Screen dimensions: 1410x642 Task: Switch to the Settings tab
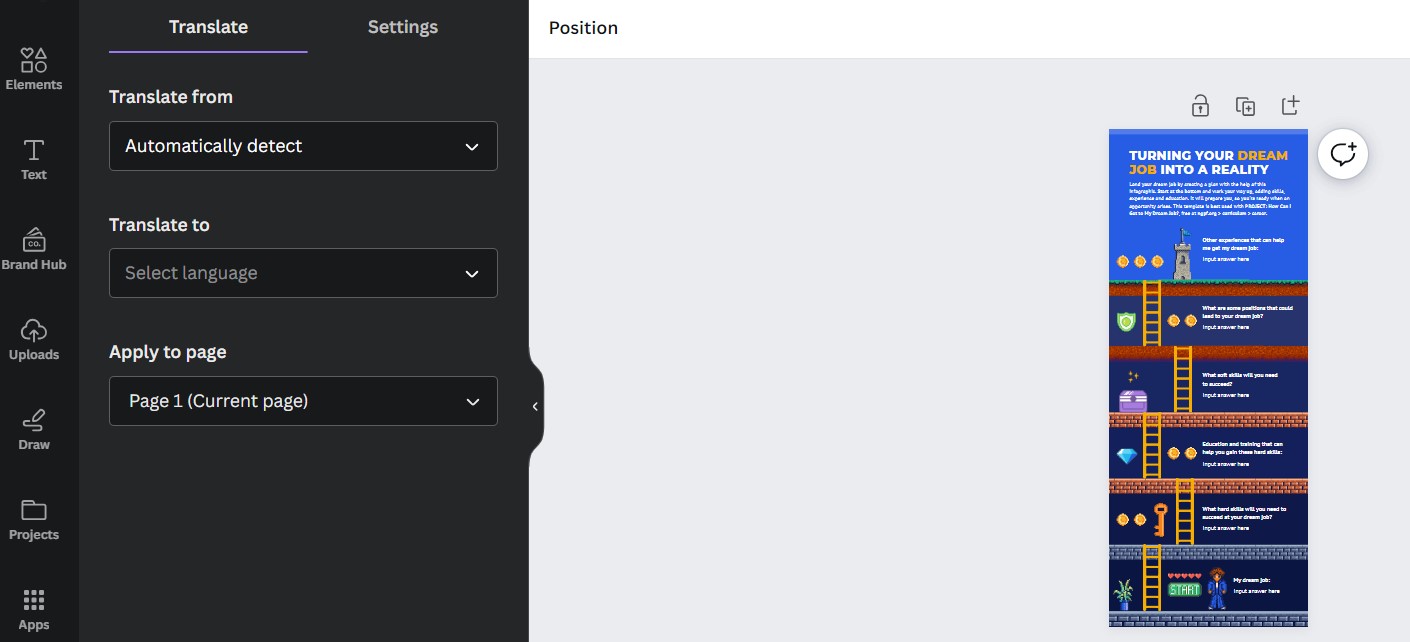[402, 27]
